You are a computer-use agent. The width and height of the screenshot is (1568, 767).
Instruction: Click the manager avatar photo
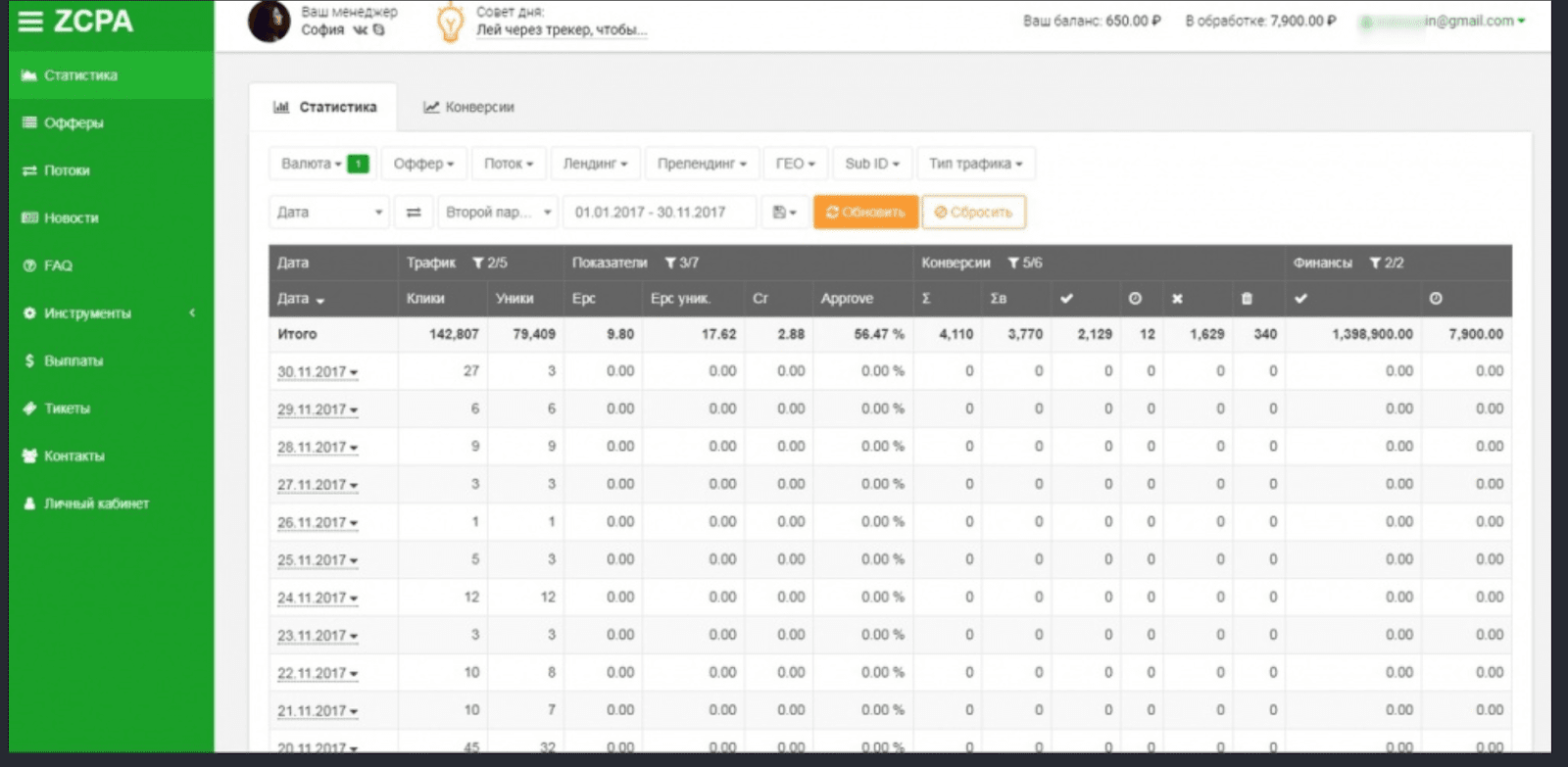click(x=269, y=22)
